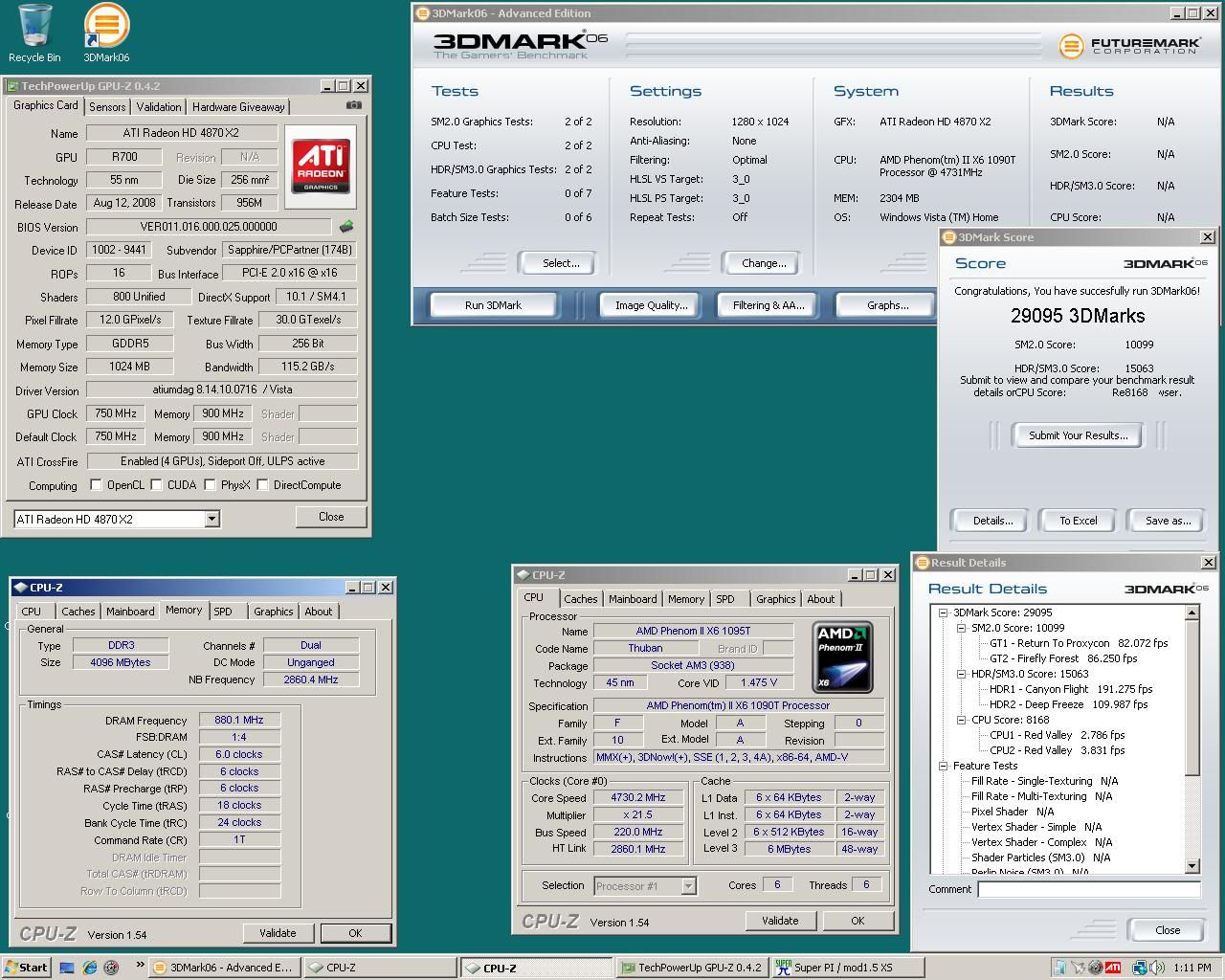Viewport: 1225px width, 980px height.
Task: Click the Result Details window title icon
Action: click(x=923, y=563)
